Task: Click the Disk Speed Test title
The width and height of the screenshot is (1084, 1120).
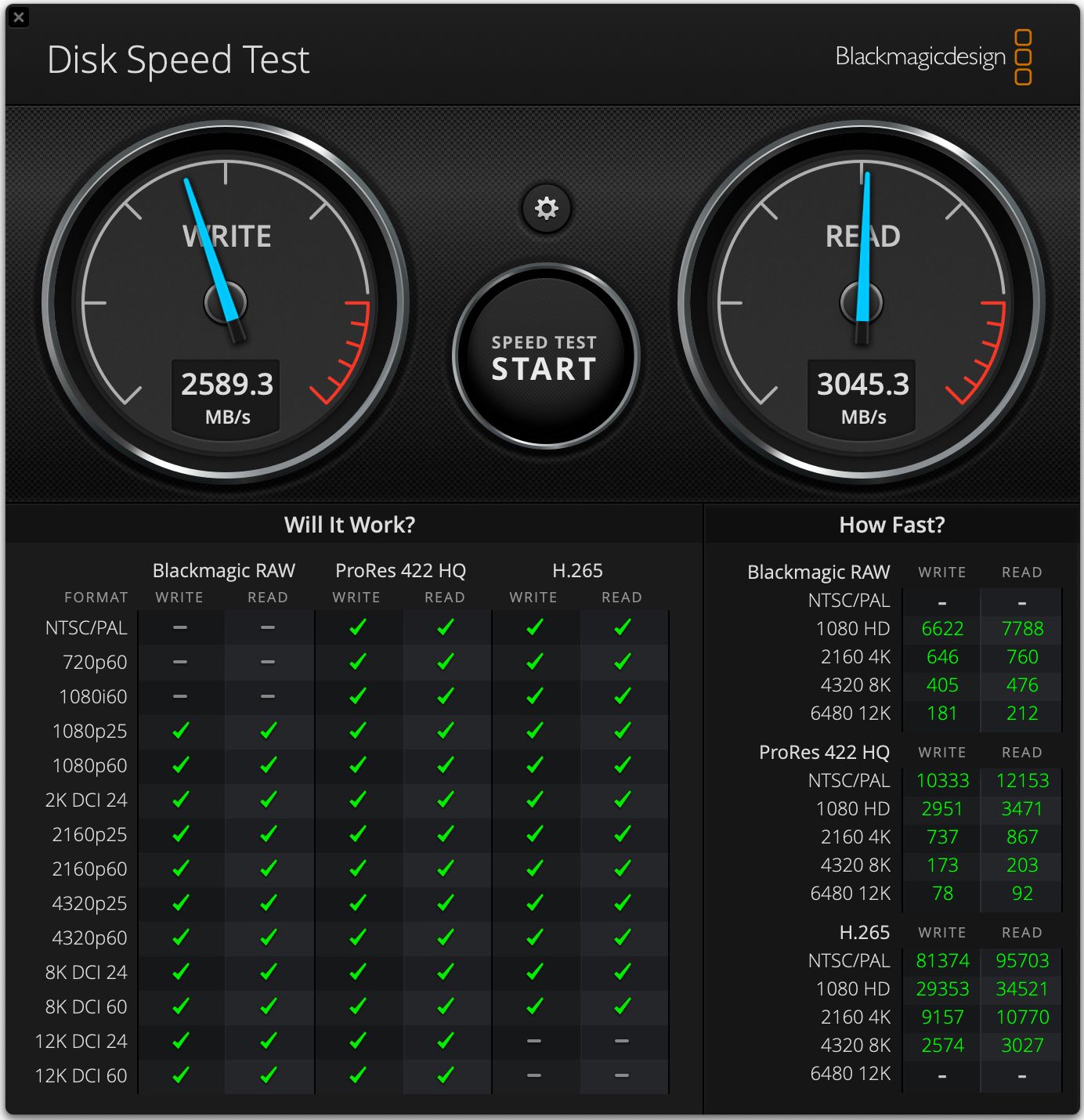Action: click(179, 60)
